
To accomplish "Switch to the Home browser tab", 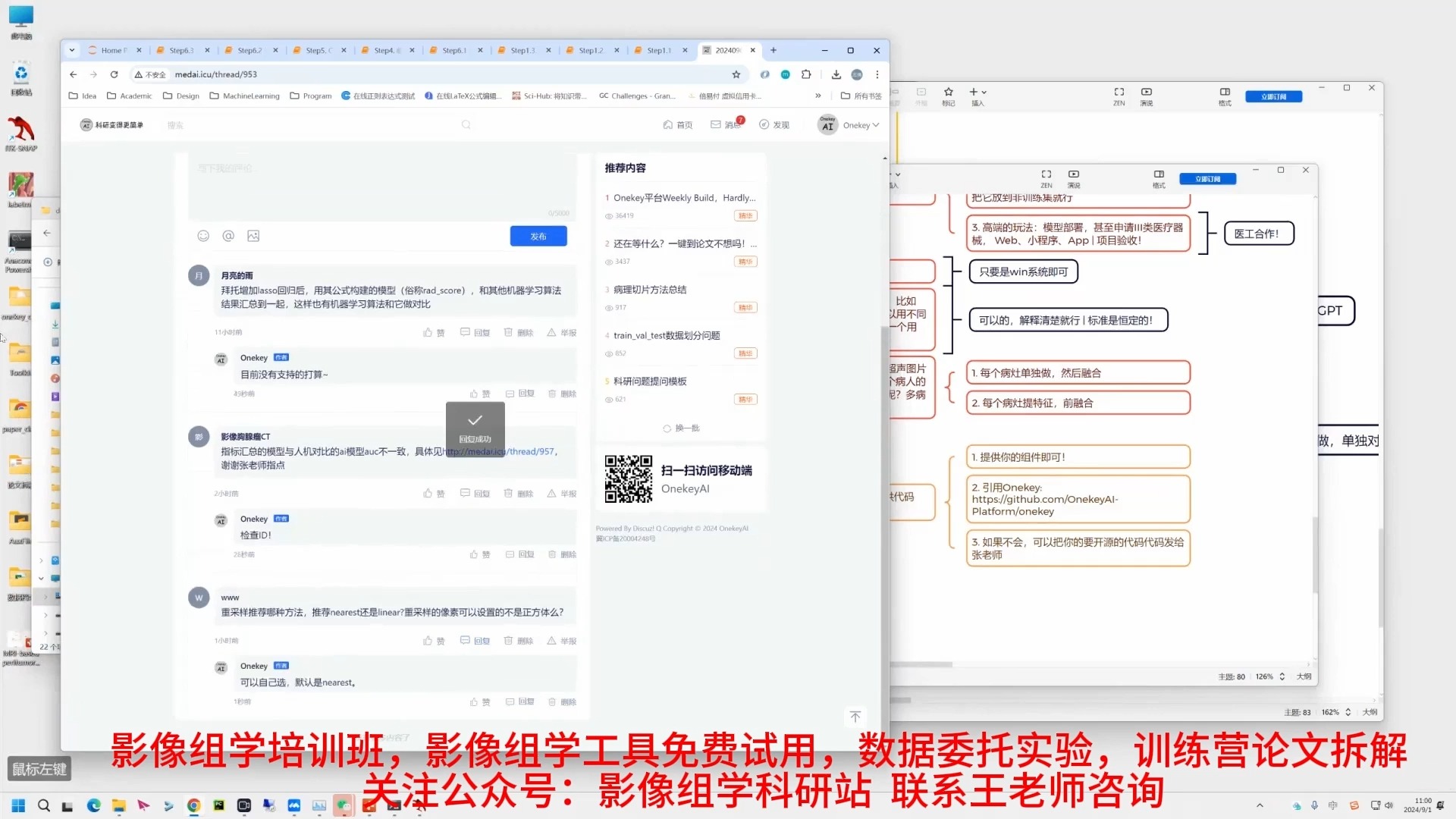I will tap(112, 50).
